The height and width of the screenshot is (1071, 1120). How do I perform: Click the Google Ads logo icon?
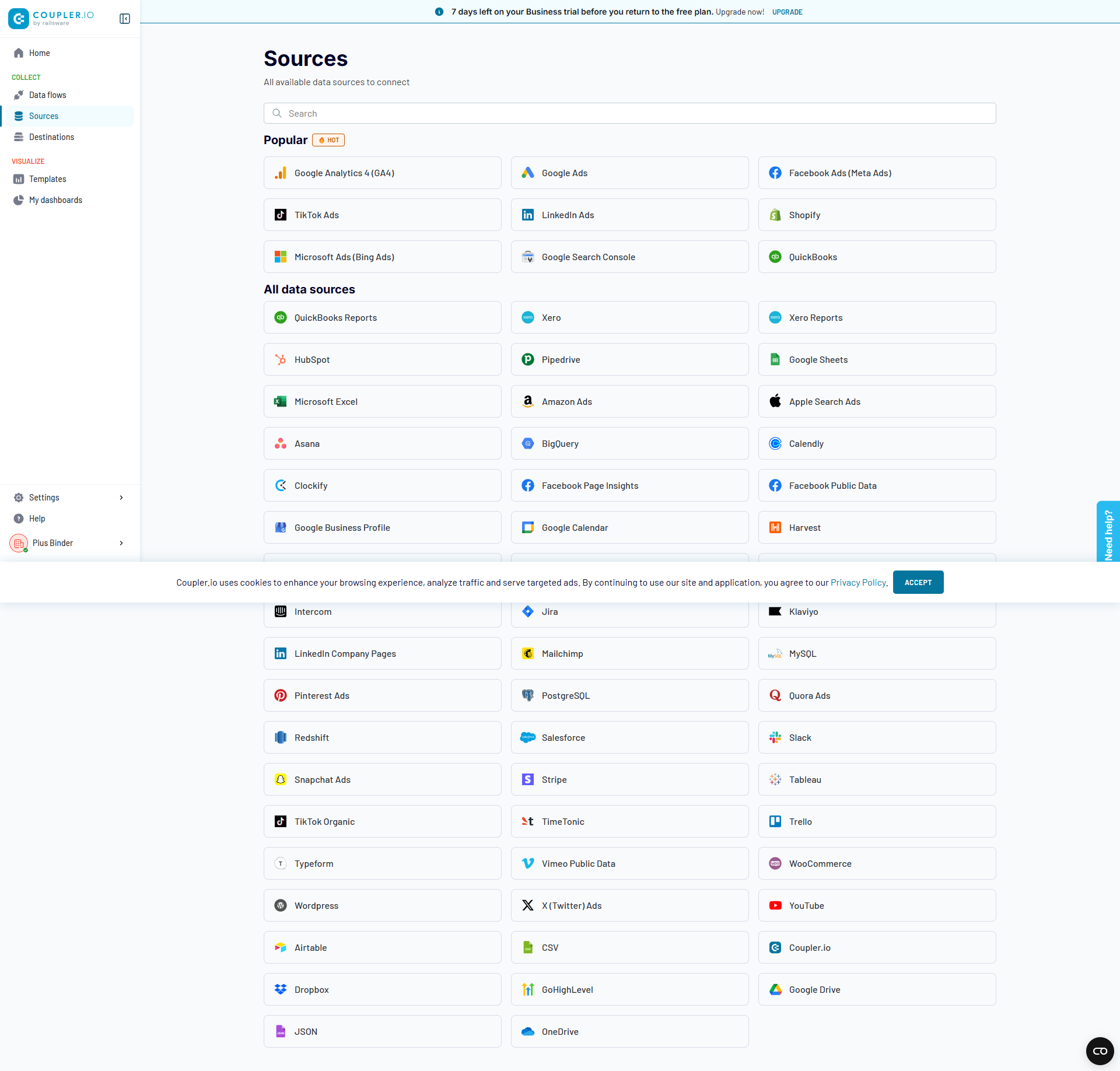528,173
